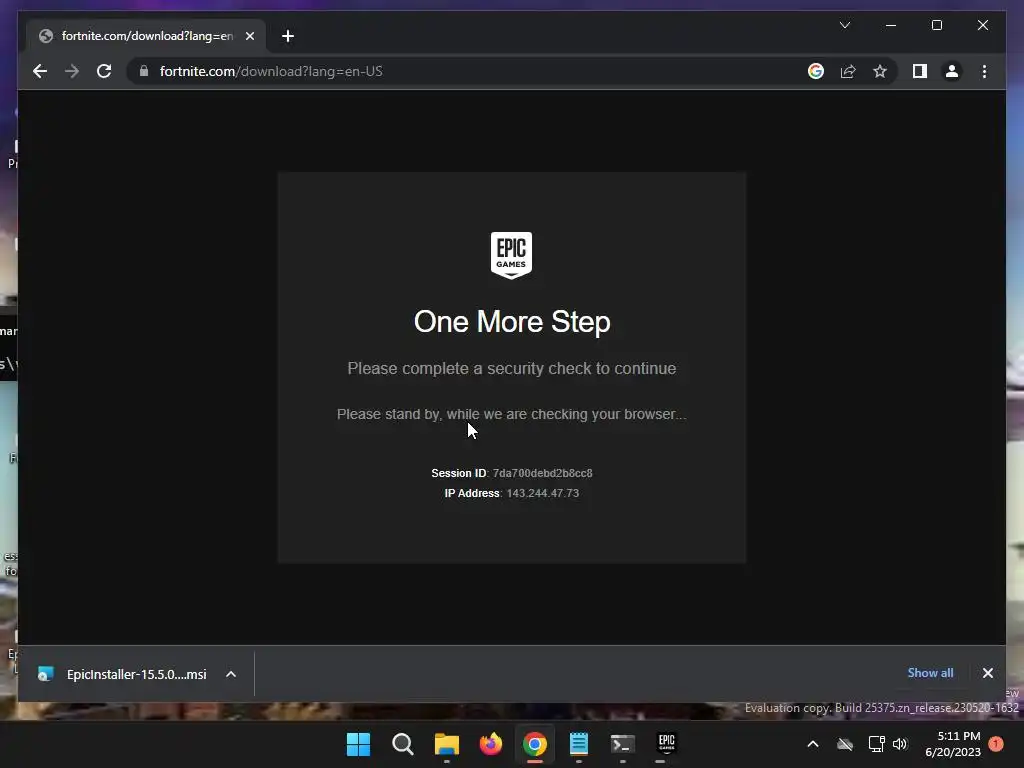Show hidden system tray icons
Viewport: 1024px width, 768px height.
tap(813, 744)
